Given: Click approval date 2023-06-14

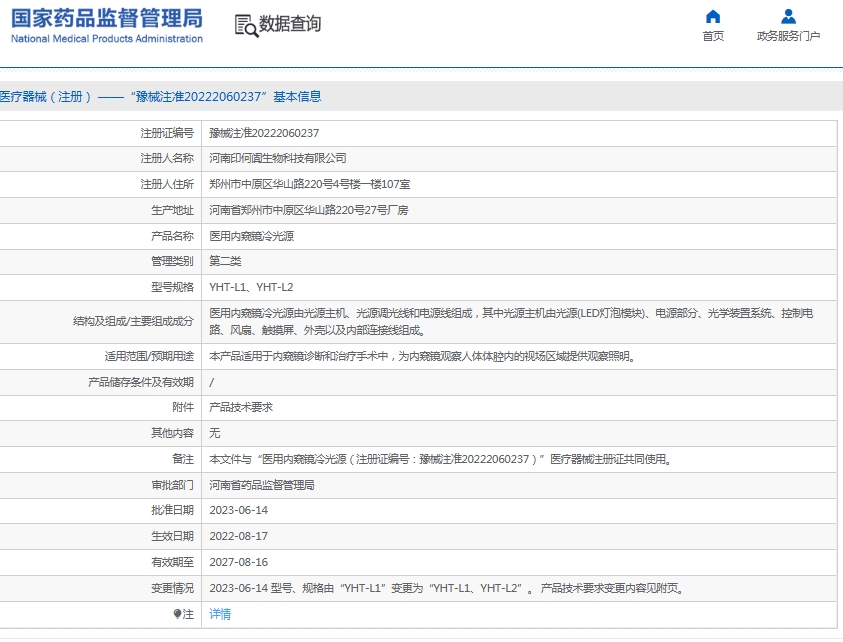Looking at the screenshot, I should coord(239,510).
